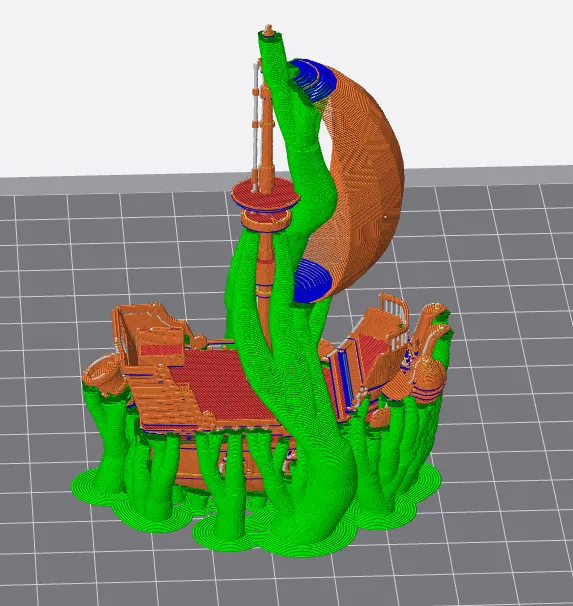Select the round crow's nest platform on mast
Screen dimensions: 573x606
click(x=265, y=196)
